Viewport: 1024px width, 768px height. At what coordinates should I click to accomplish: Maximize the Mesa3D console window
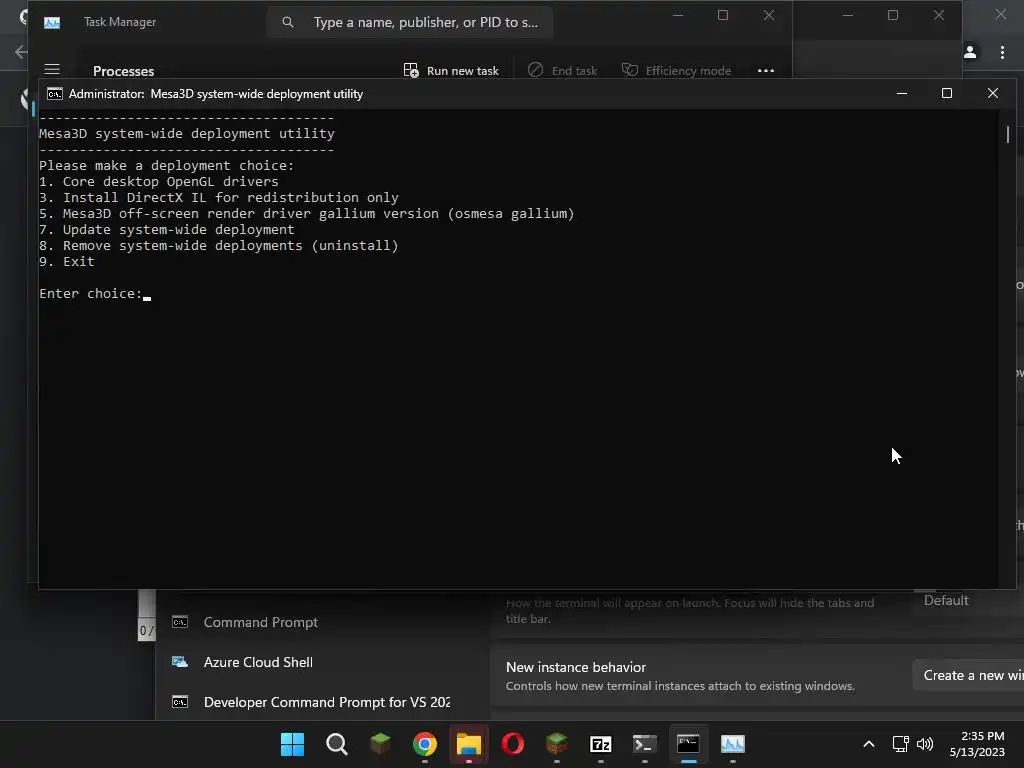pos(946,93)
